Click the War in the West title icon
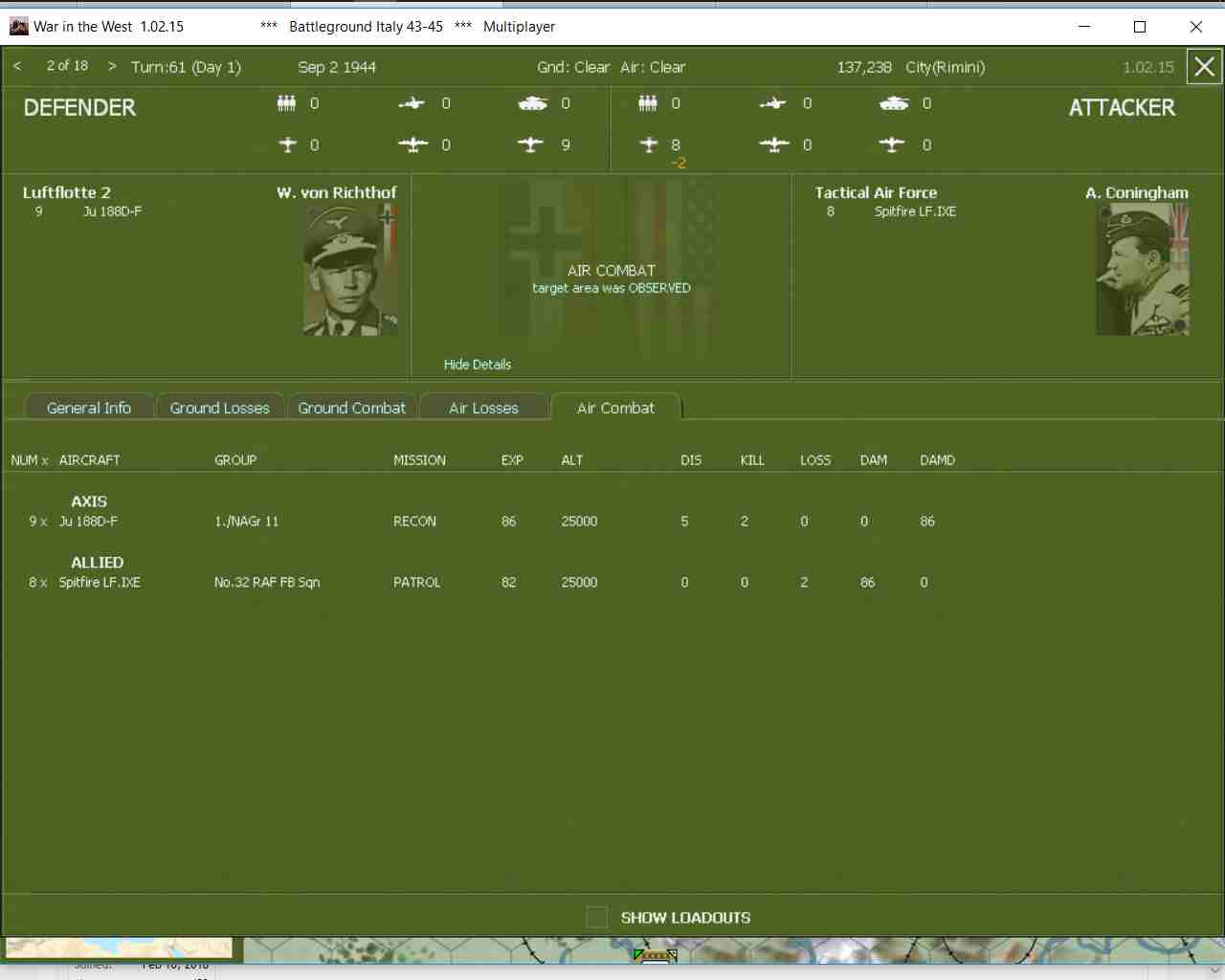This screenshot has height=980, width=1225. click(x=18, y=26)
